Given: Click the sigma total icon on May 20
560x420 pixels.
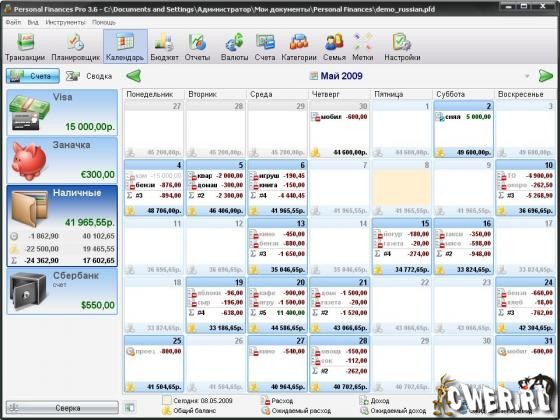Looking at the screenshot, I should [x=253, y=312].
